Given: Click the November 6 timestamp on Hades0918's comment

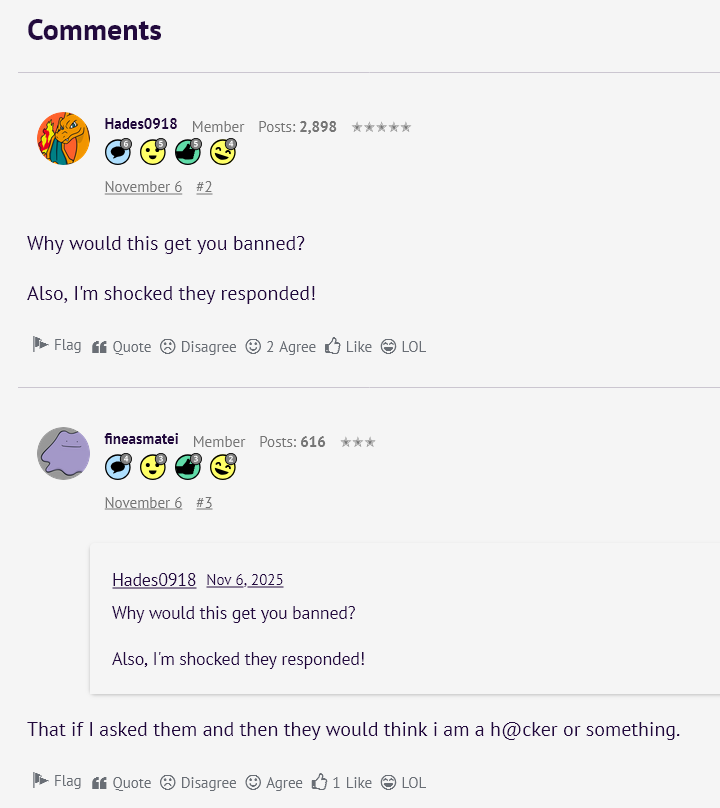Looking at the screenshot, I should click(143, 187).
